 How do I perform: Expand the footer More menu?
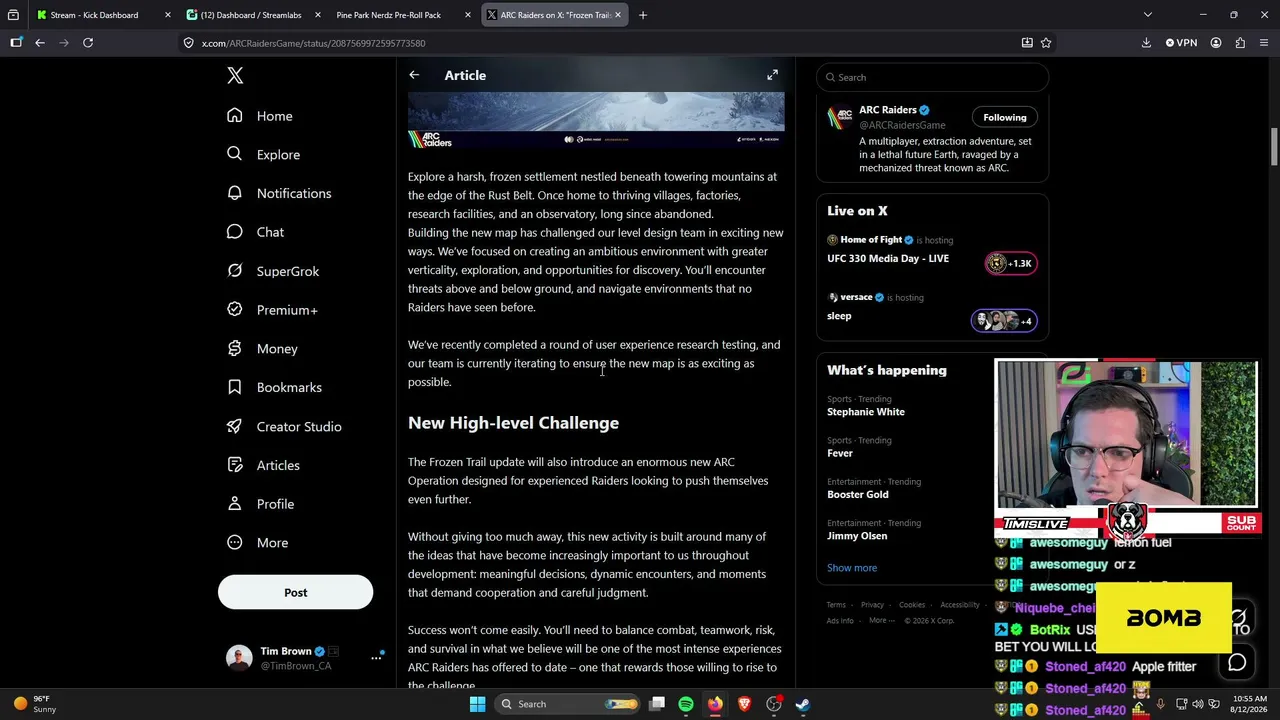click(x=881, y=621)
